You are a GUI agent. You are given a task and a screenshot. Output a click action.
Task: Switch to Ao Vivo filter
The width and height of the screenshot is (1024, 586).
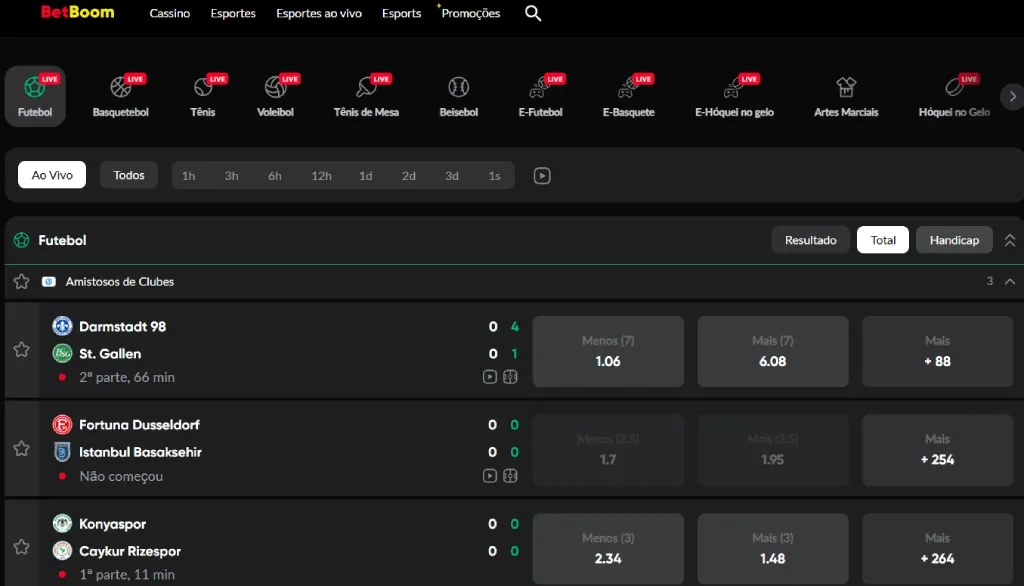pyautogui.click(x=52, y=175)
